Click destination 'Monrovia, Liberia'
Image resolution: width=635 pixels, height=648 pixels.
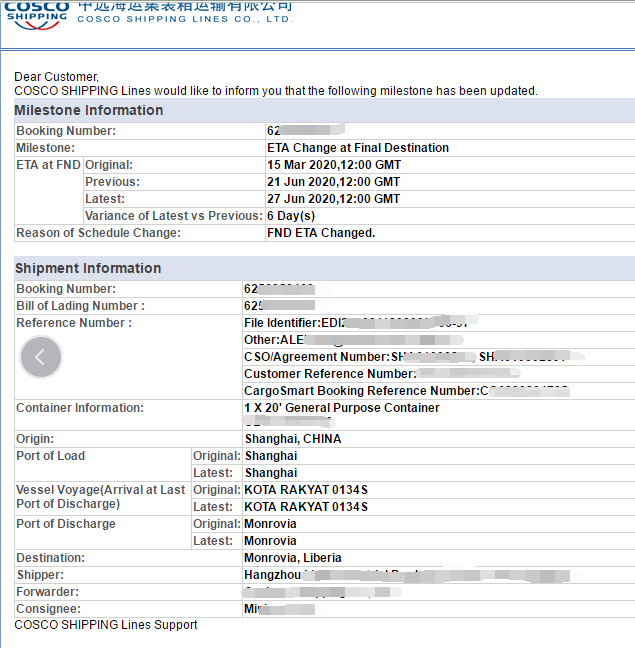point(293,558)
